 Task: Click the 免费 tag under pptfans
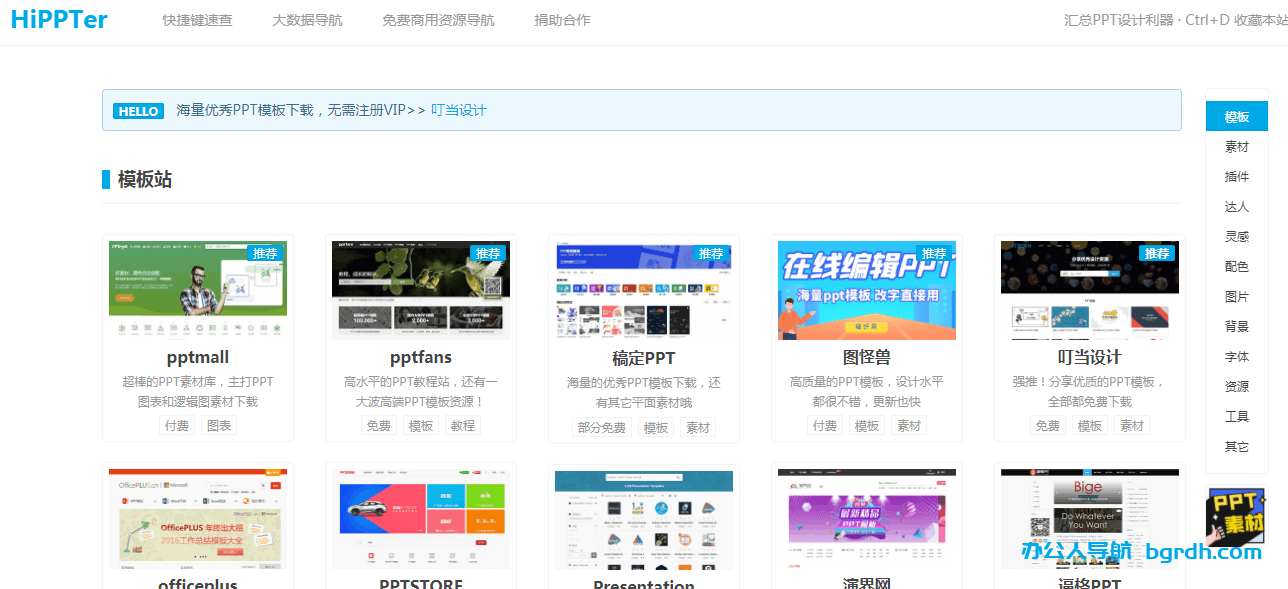(x=379, y=425)
